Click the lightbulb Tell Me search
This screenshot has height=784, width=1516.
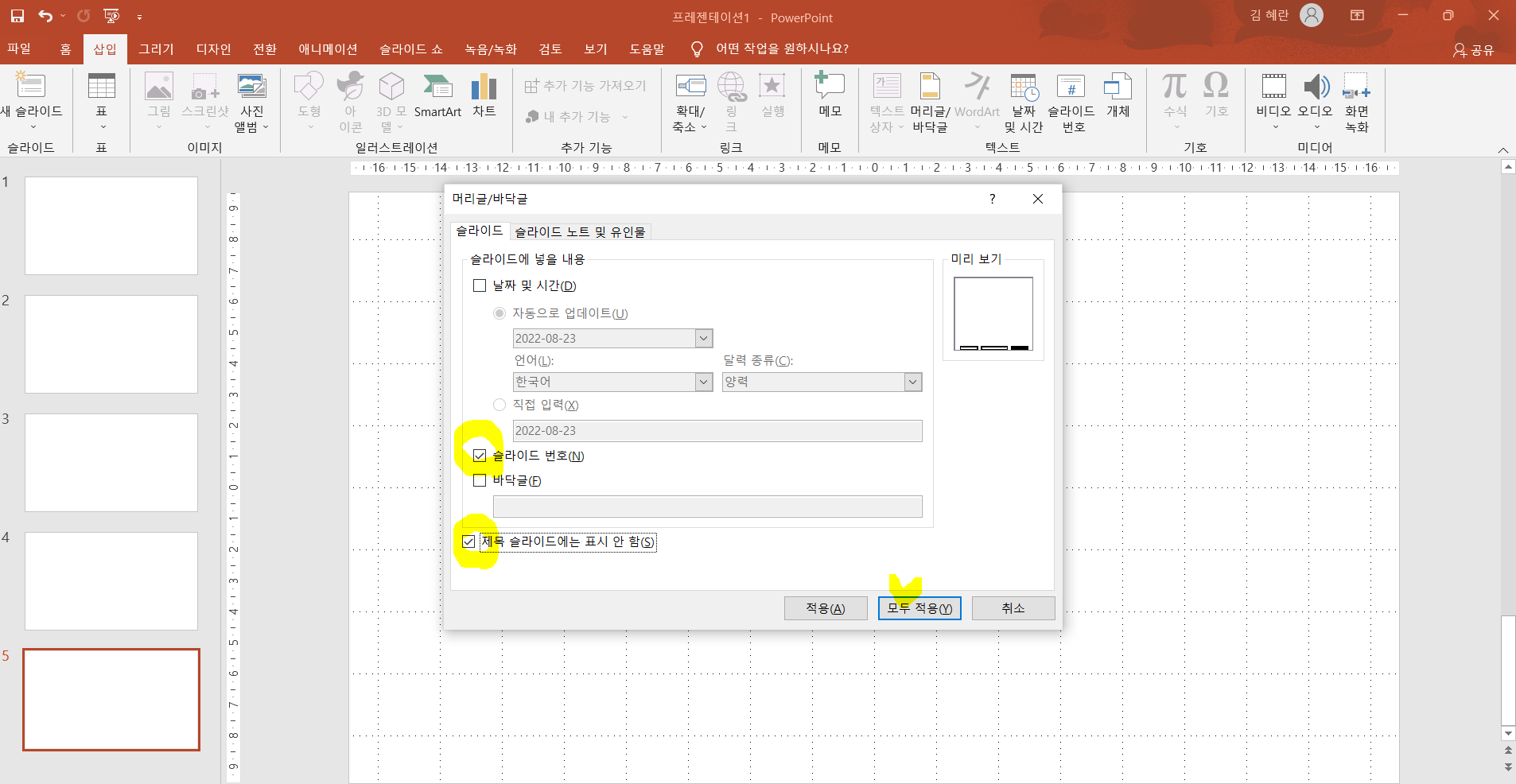click(x=697, y=49)
